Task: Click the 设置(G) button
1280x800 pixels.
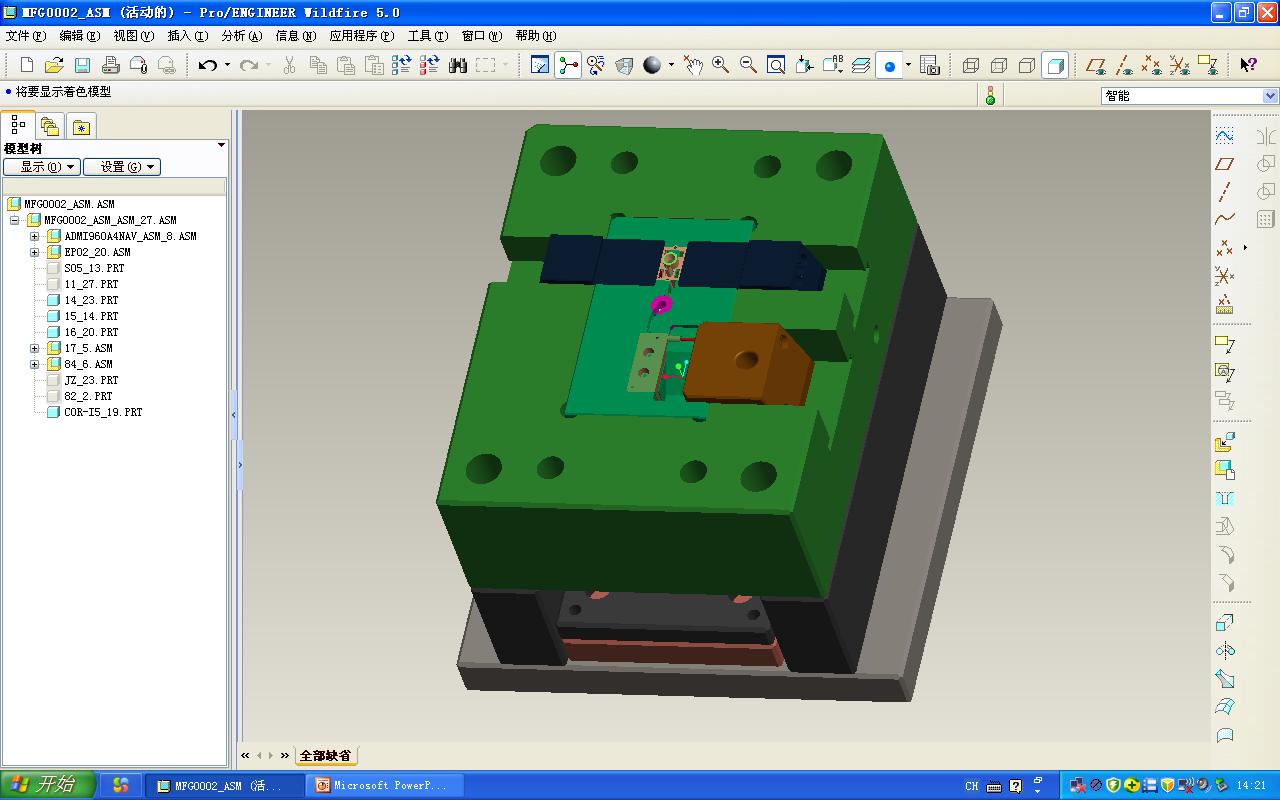Action: click(x=121, y=167)
